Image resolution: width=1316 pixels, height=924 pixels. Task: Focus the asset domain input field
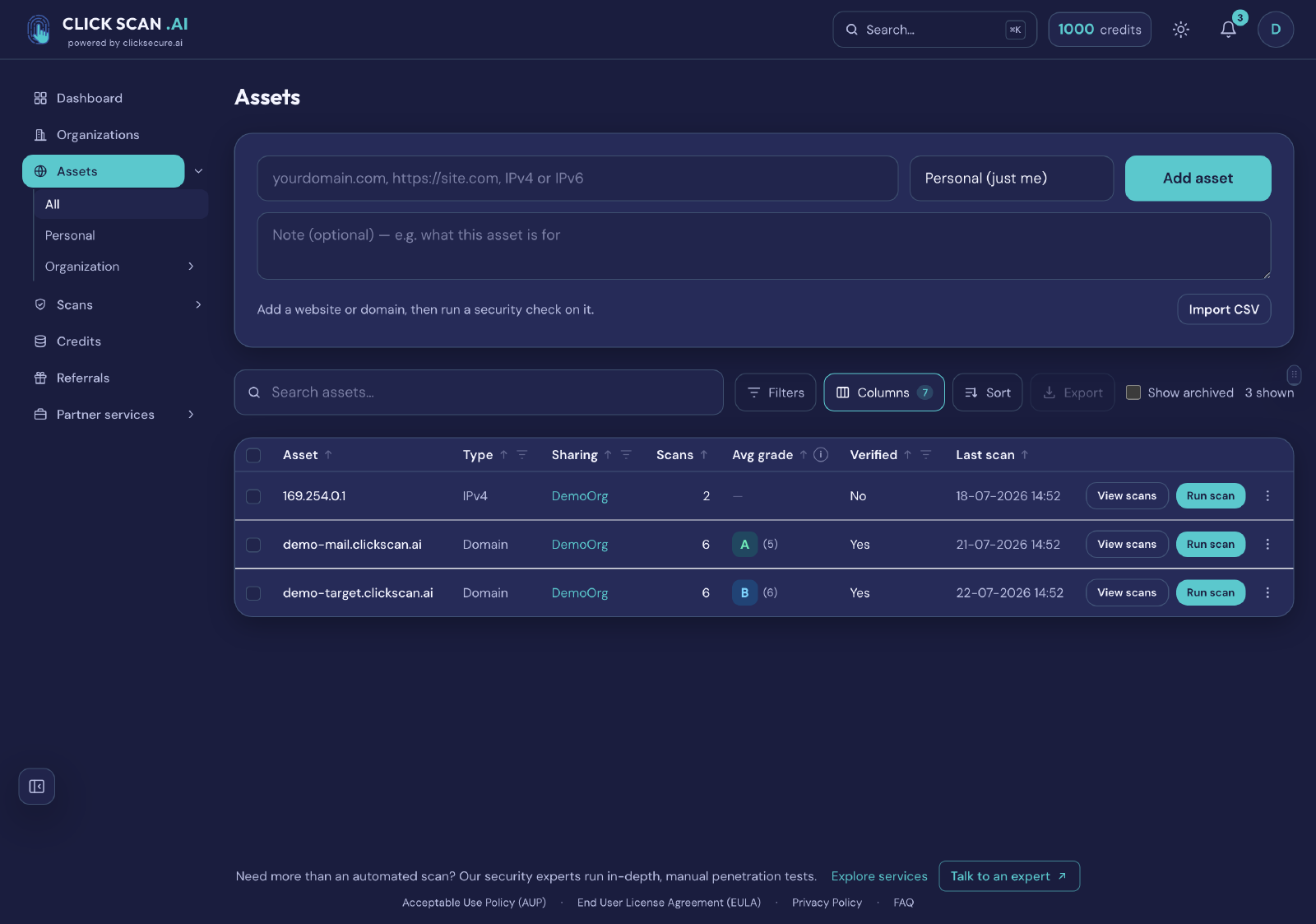[x=577, y=179]
